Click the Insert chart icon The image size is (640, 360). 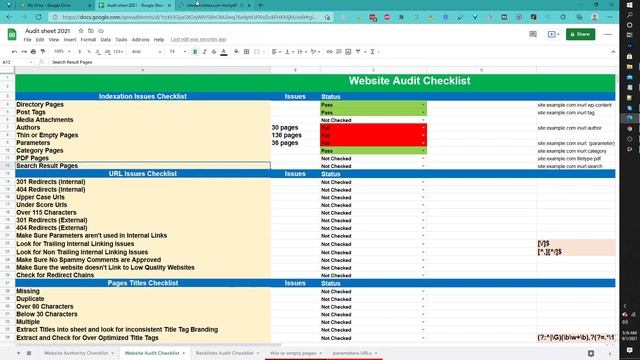(348, 52)
